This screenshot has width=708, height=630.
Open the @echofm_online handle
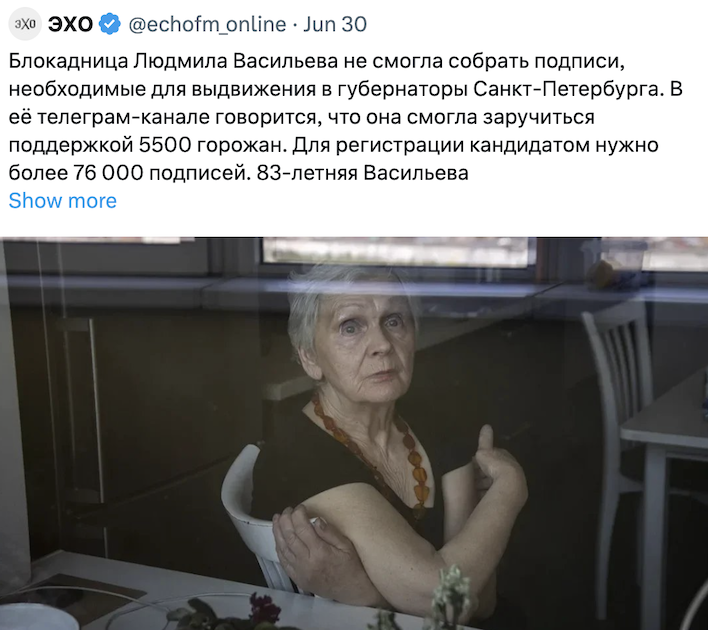(207, 24)
